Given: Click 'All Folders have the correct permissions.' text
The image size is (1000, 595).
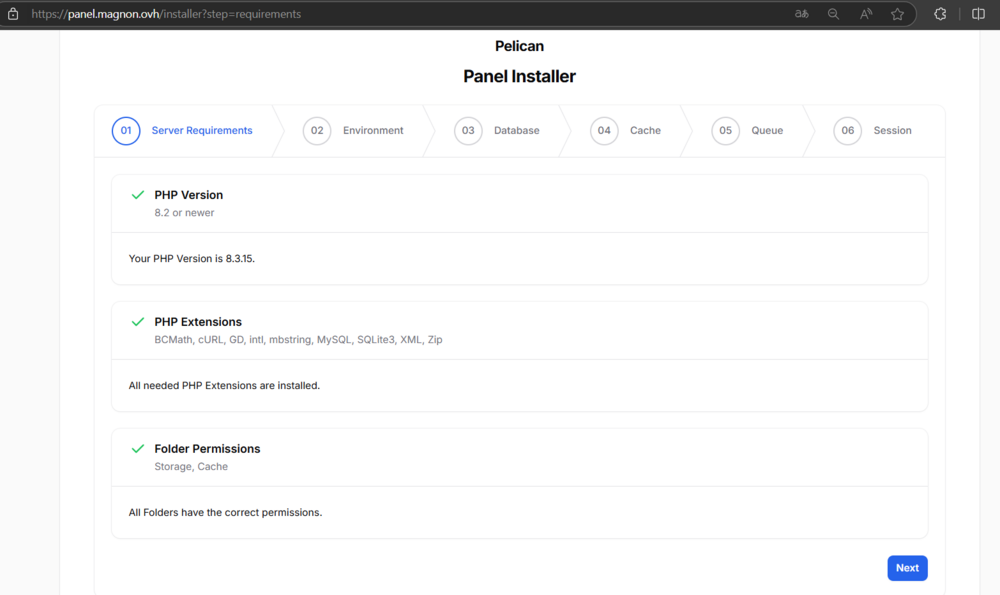Looking at the screenshot, I should 225,513.
